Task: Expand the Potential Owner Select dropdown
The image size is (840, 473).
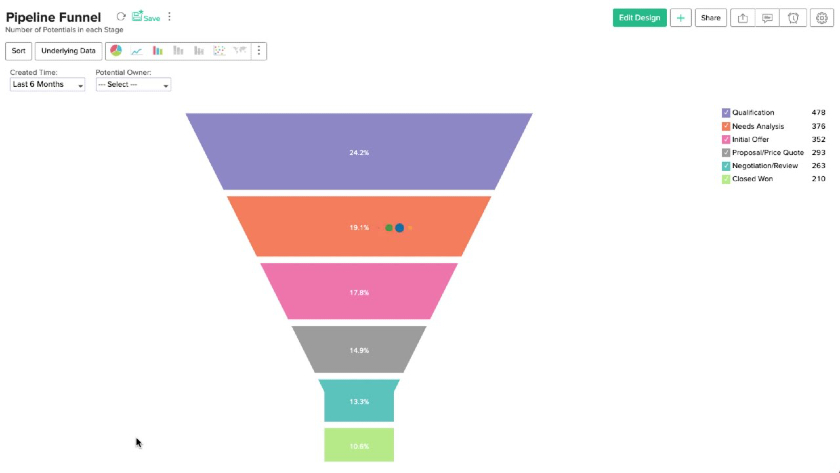Action: [133, 85]
